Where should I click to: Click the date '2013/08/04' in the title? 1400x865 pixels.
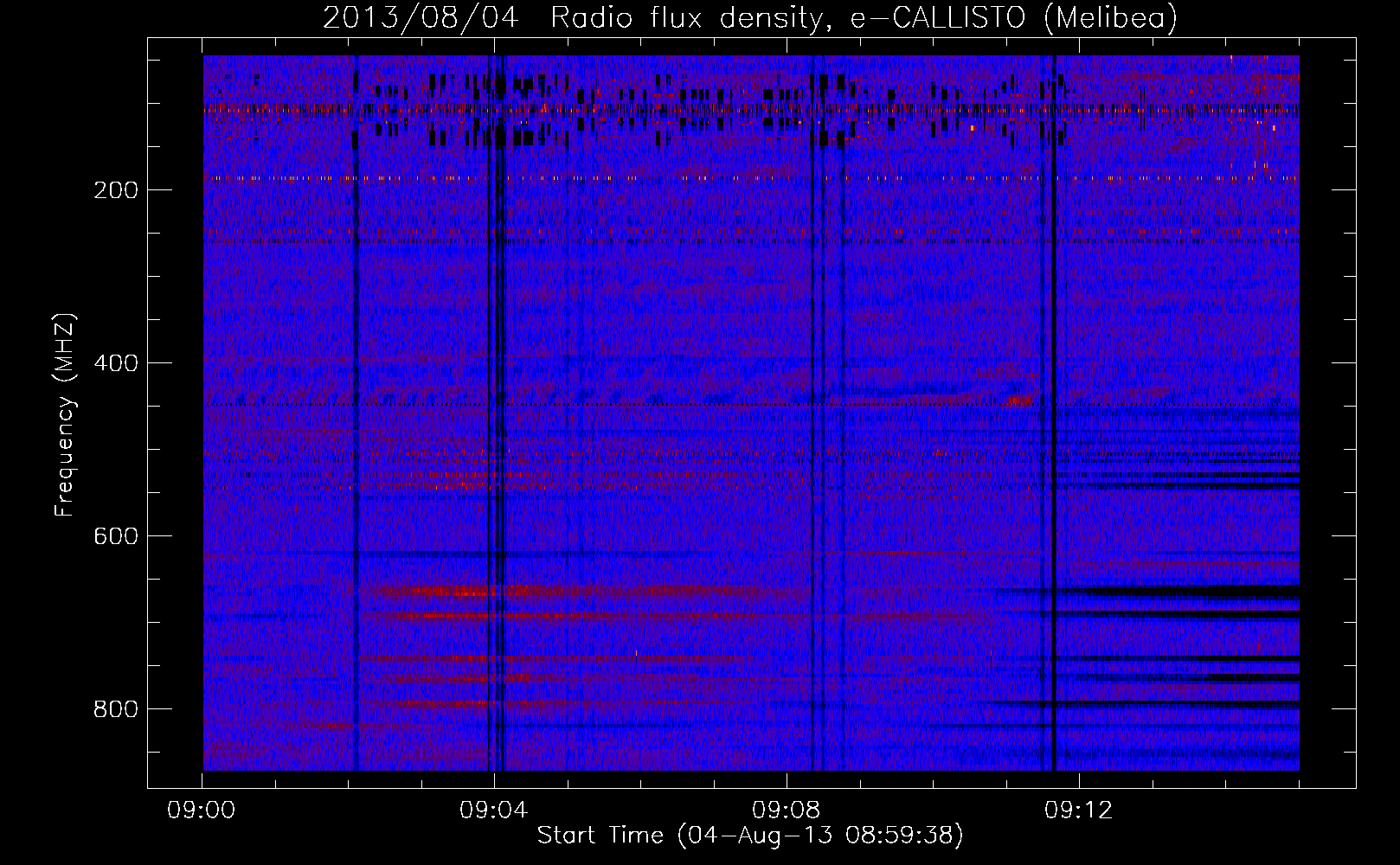(421, 17)
